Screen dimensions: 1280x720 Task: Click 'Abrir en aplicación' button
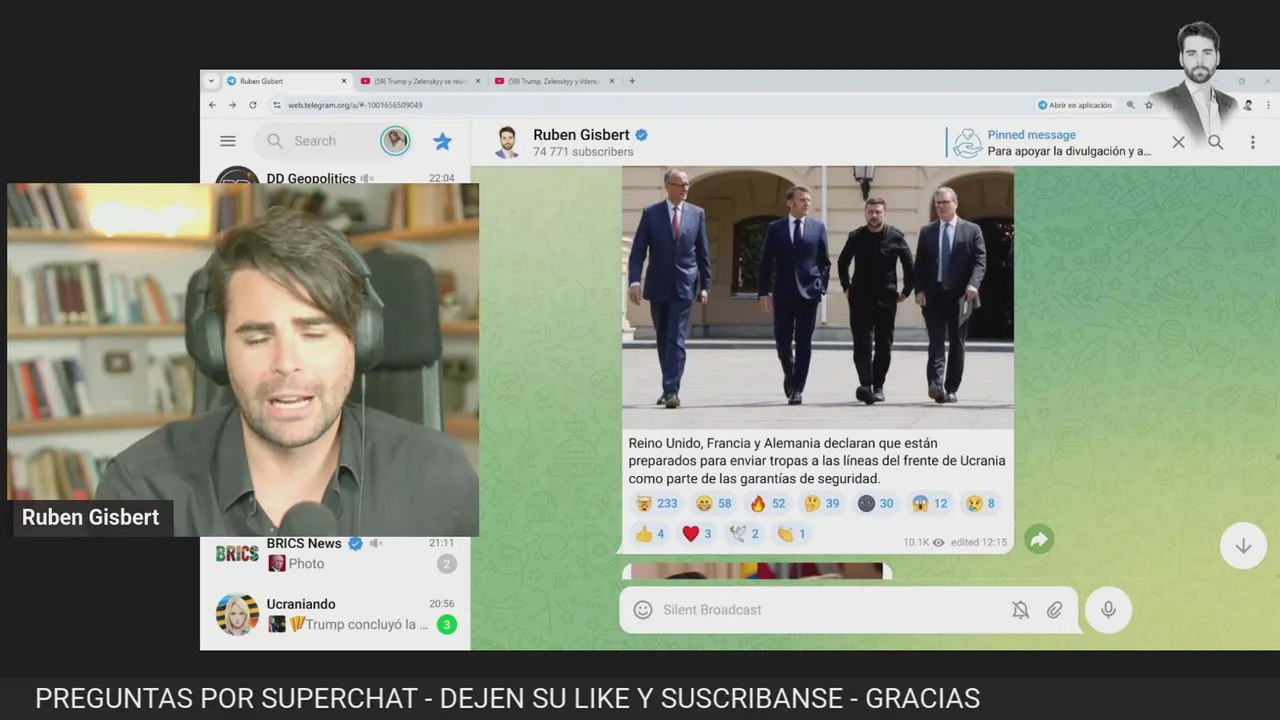tap(1074, 105)
